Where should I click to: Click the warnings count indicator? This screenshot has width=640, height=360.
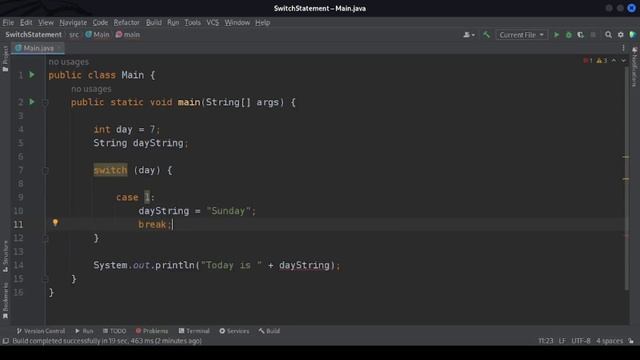602,60
